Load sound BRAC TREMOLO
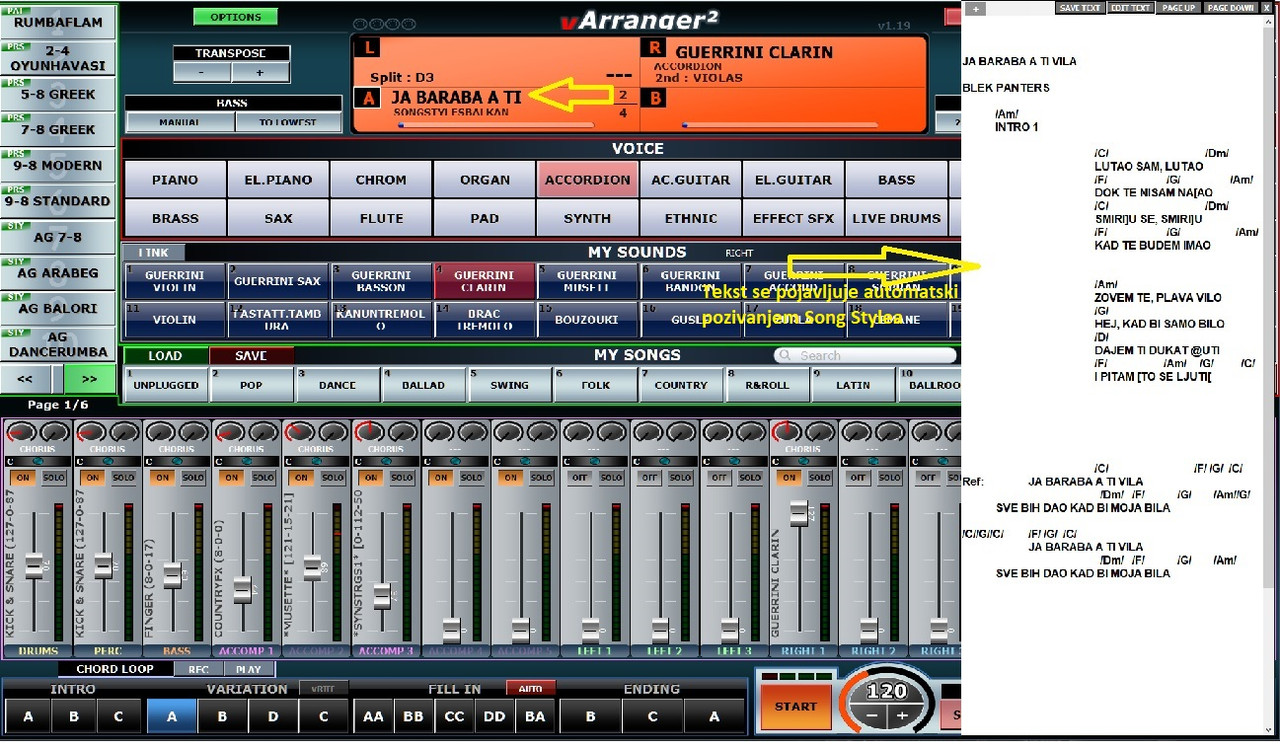Screen dimensions: 1280x745 [483, 320]
